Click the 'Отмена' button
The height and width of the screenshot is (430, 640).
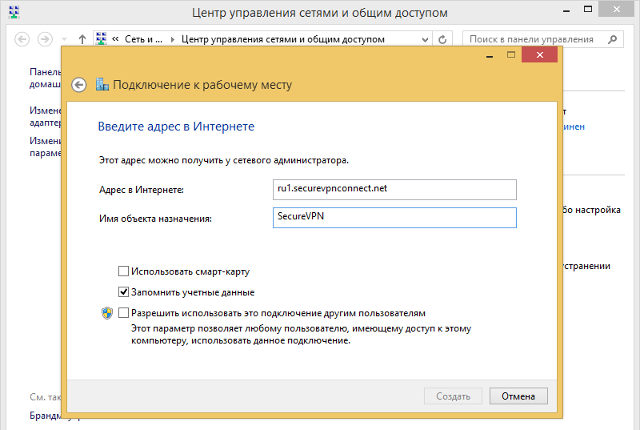pyautogui.click(x=518, y=396)
